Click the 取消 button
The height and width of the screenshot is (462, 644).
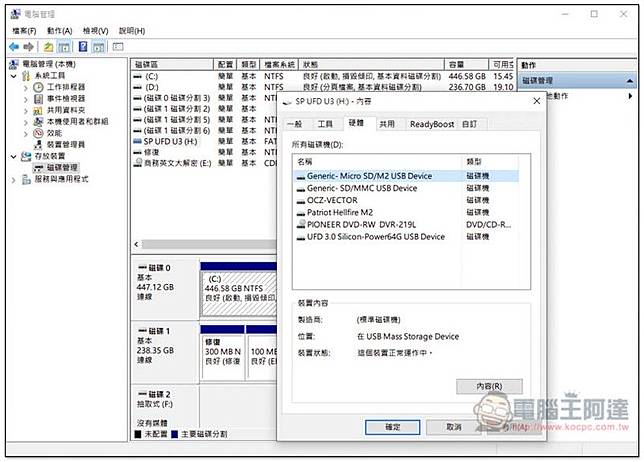[x=453, y=427]
